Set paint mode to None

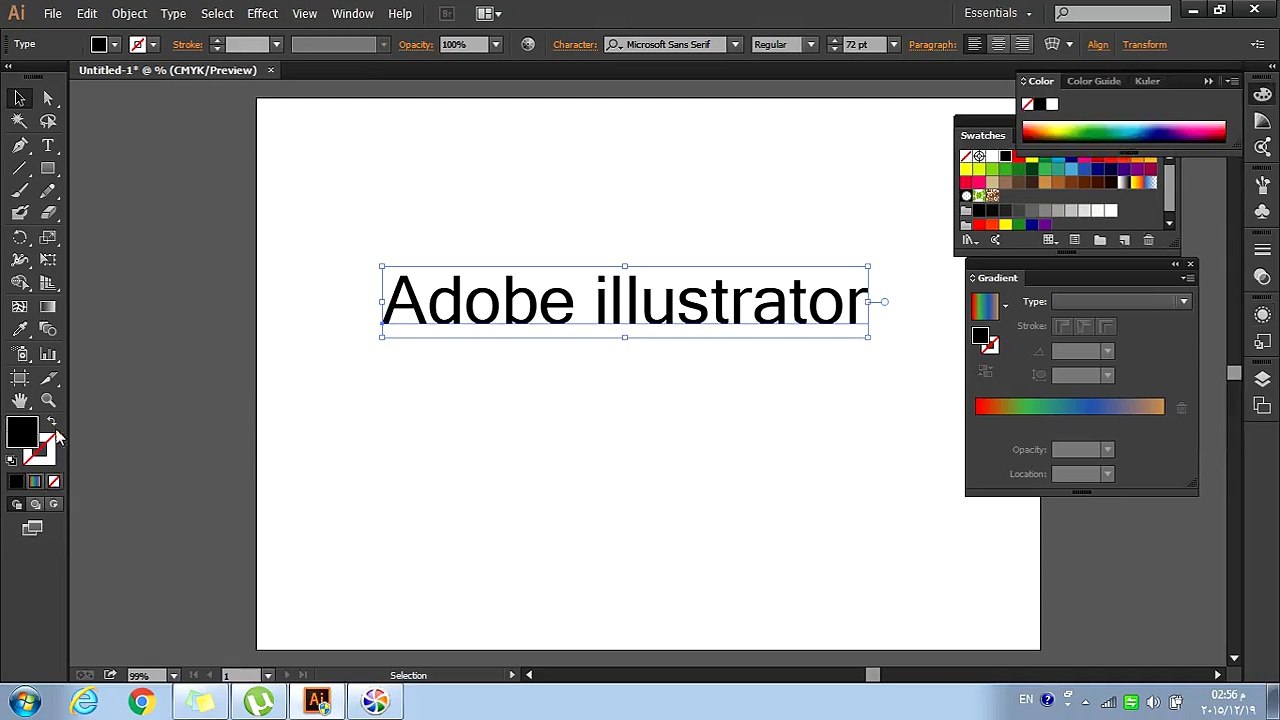click(54, 482)
